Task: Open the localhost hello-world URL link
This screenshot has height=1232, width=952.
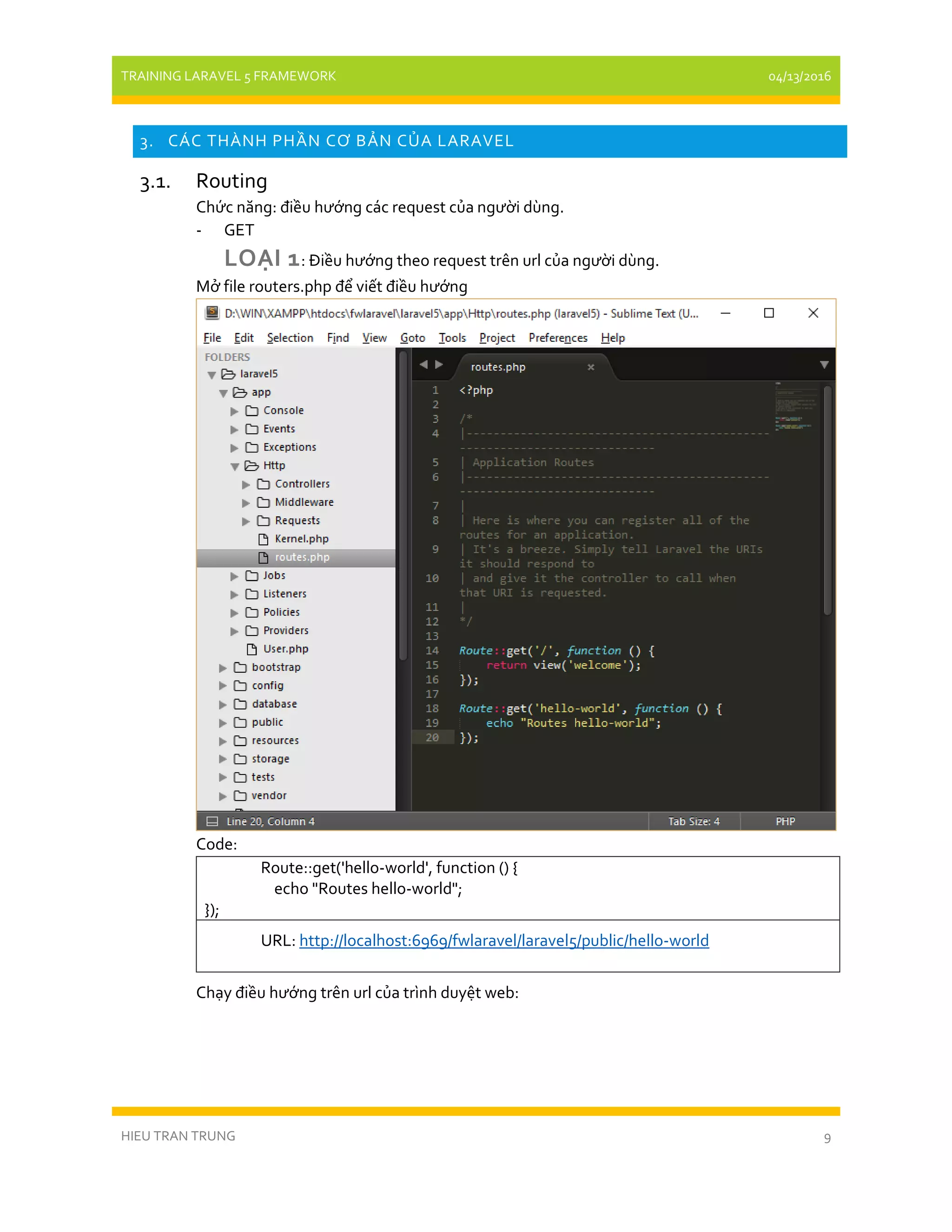Action: pyautogui.click(x=503, y=941)
